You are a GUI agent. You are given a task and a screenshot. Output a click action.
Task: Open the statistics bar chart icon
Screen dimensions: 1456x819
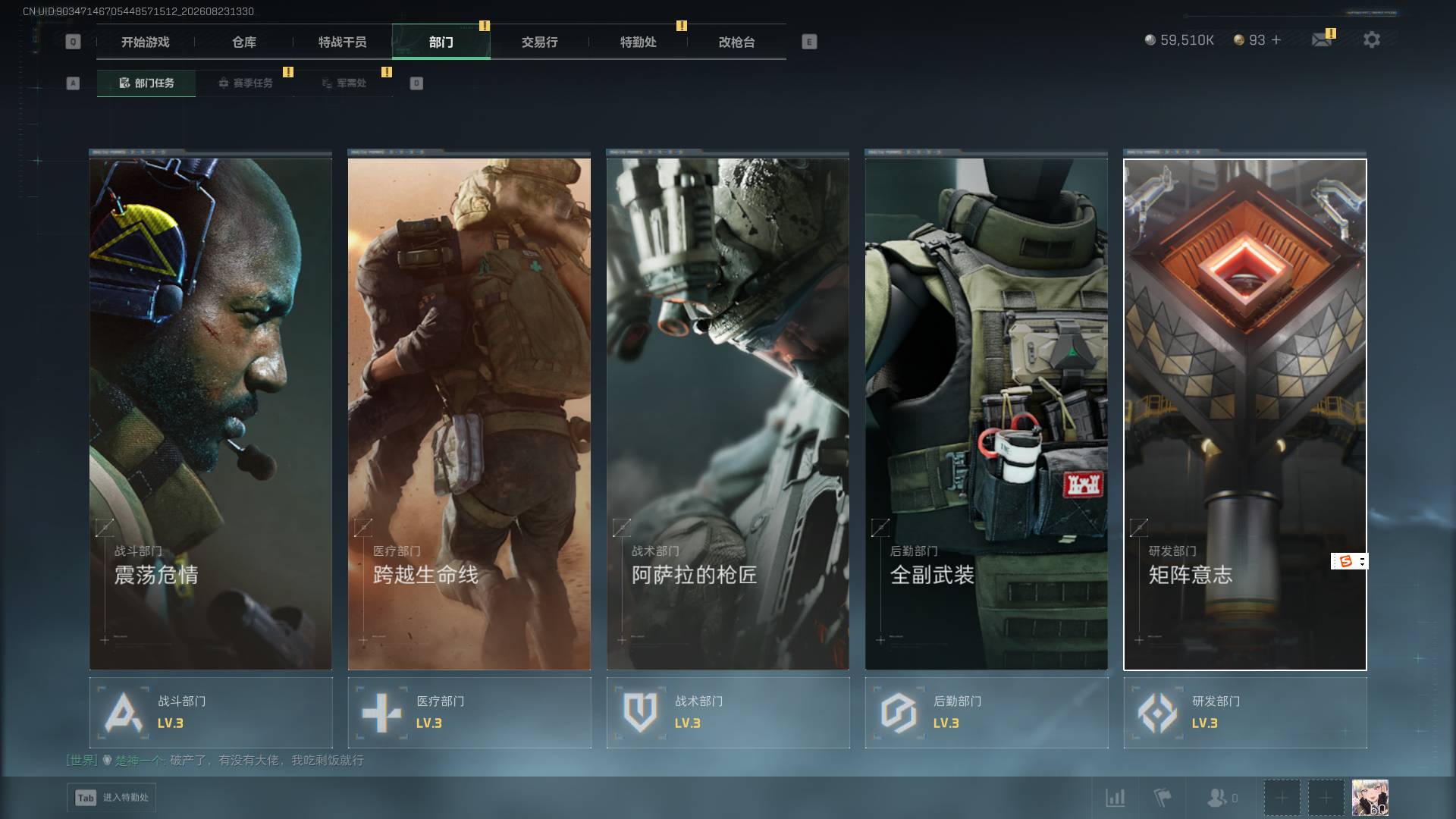(x=1116, y=798)
